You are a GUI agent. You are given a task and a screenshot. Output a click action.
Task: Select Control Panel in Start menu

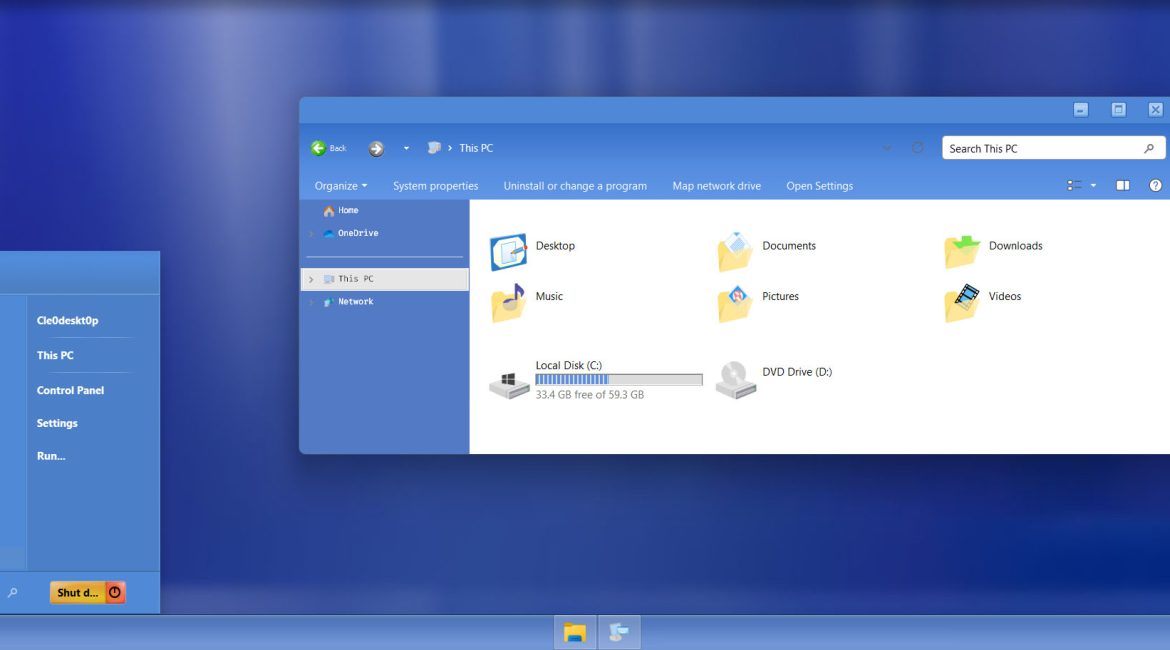click(70, 390)
